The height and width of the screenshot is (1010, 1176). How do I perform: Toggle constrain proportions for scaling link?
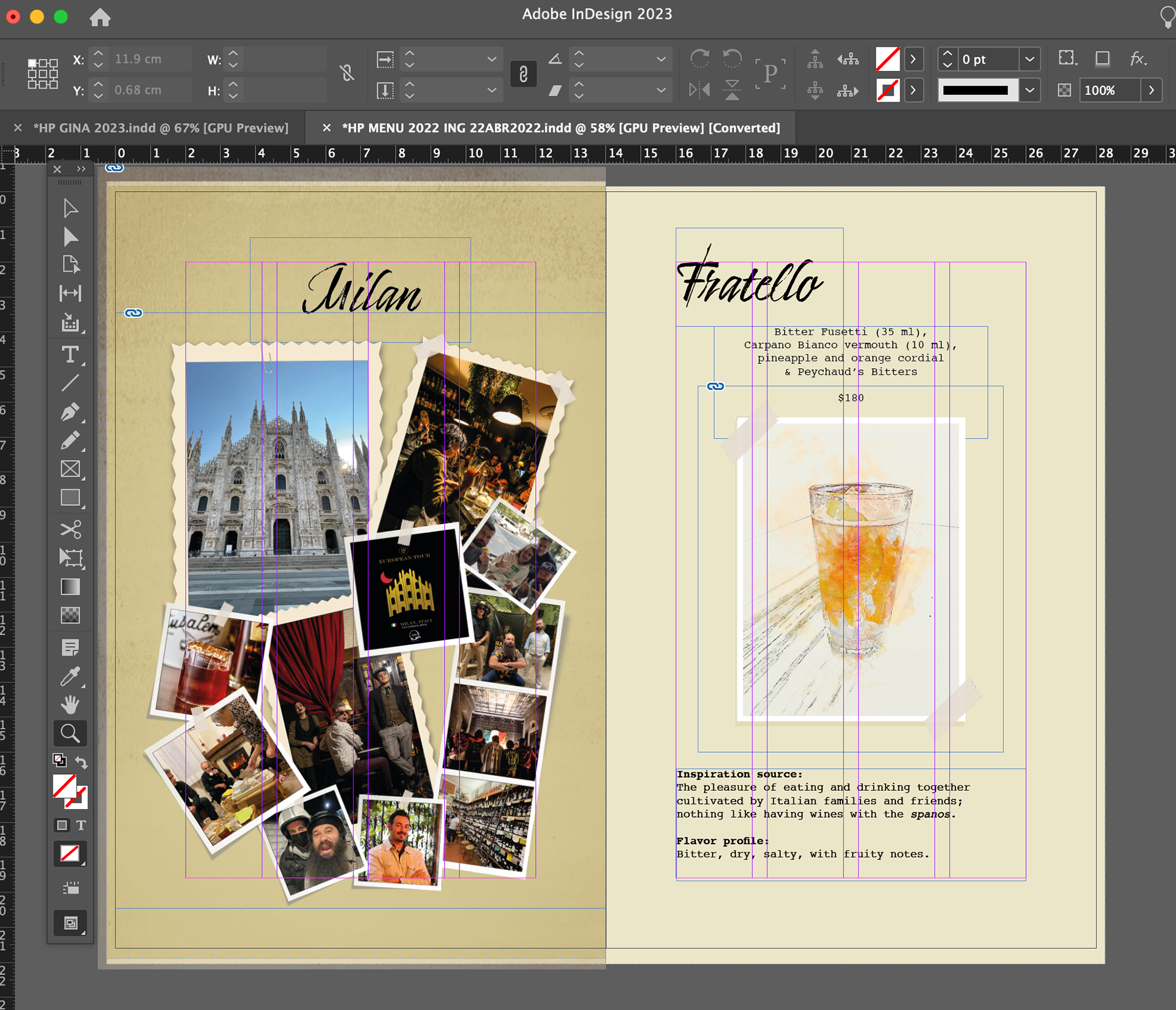click(523, 74)
